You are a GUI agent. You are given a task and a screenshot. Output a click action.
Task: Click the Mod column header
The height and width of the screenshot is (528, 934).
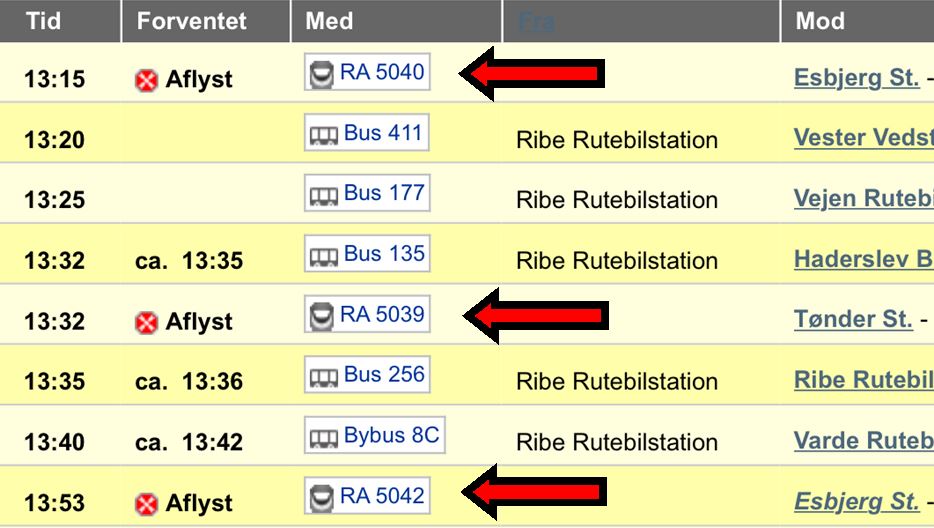(x=820, y=21)
